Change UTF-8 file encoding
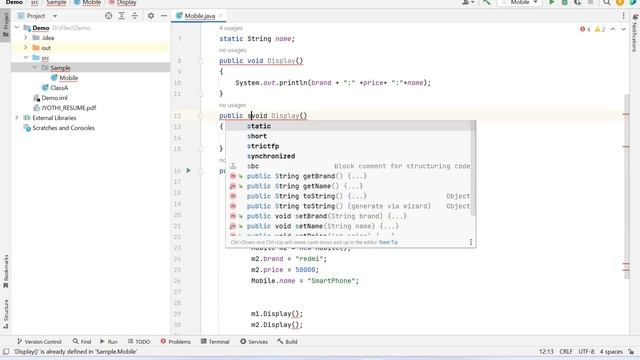Image resolution: width=640 pixels, height=360 pixels. pos(586,352)
